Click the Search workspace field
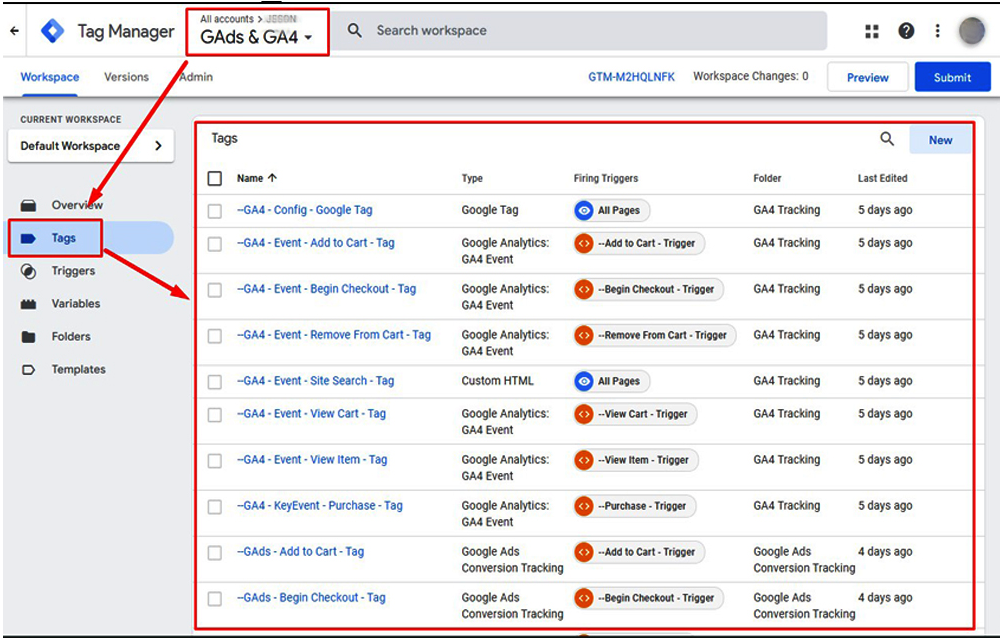The image size is (1000, 638). click(579, 31)
